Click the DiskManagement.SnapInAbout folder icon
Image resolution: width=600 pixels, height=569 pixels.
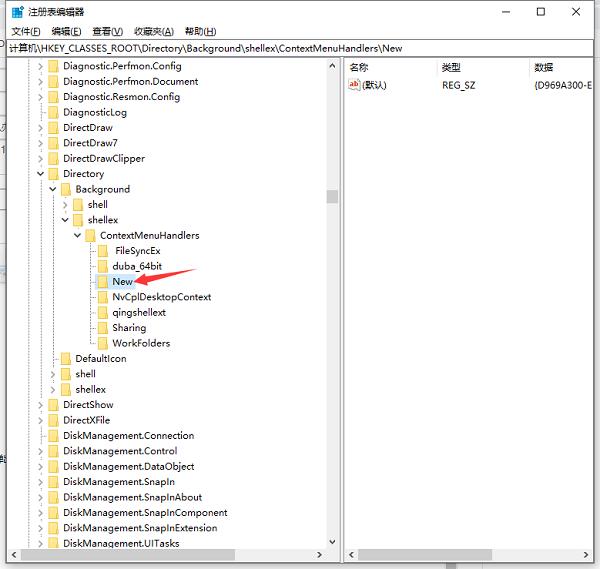coord(53,497)
